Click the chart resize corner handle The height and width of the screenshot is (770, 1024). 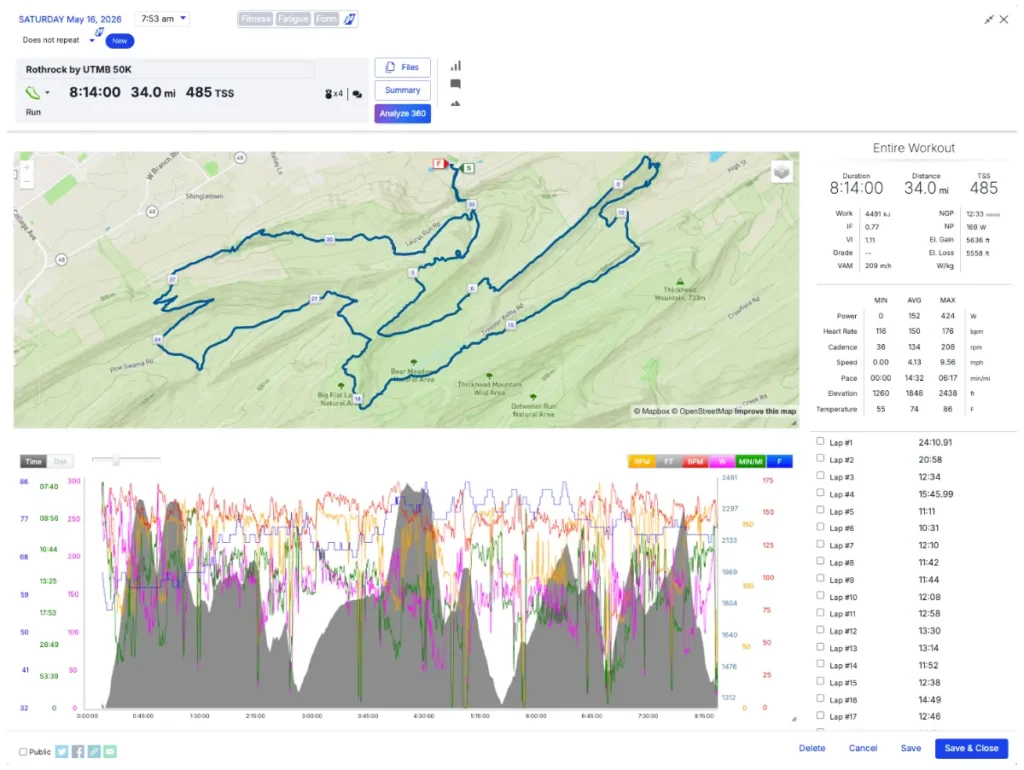tap(794, 719)
